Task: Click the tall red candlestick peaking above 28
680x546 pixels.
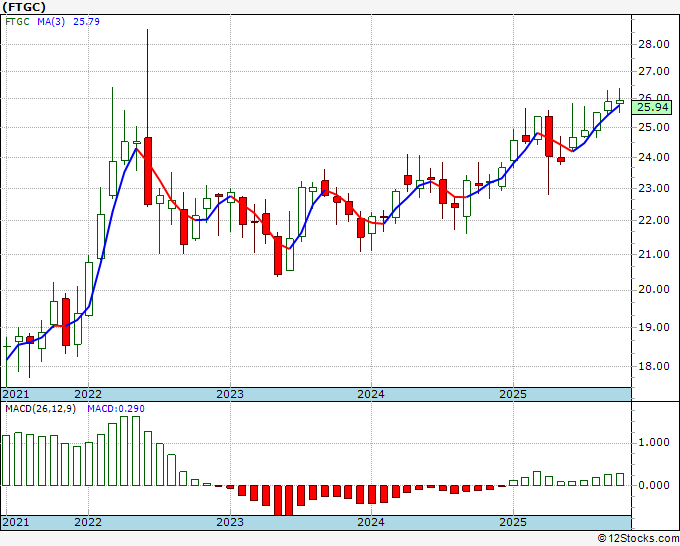Action: [148, 170]
